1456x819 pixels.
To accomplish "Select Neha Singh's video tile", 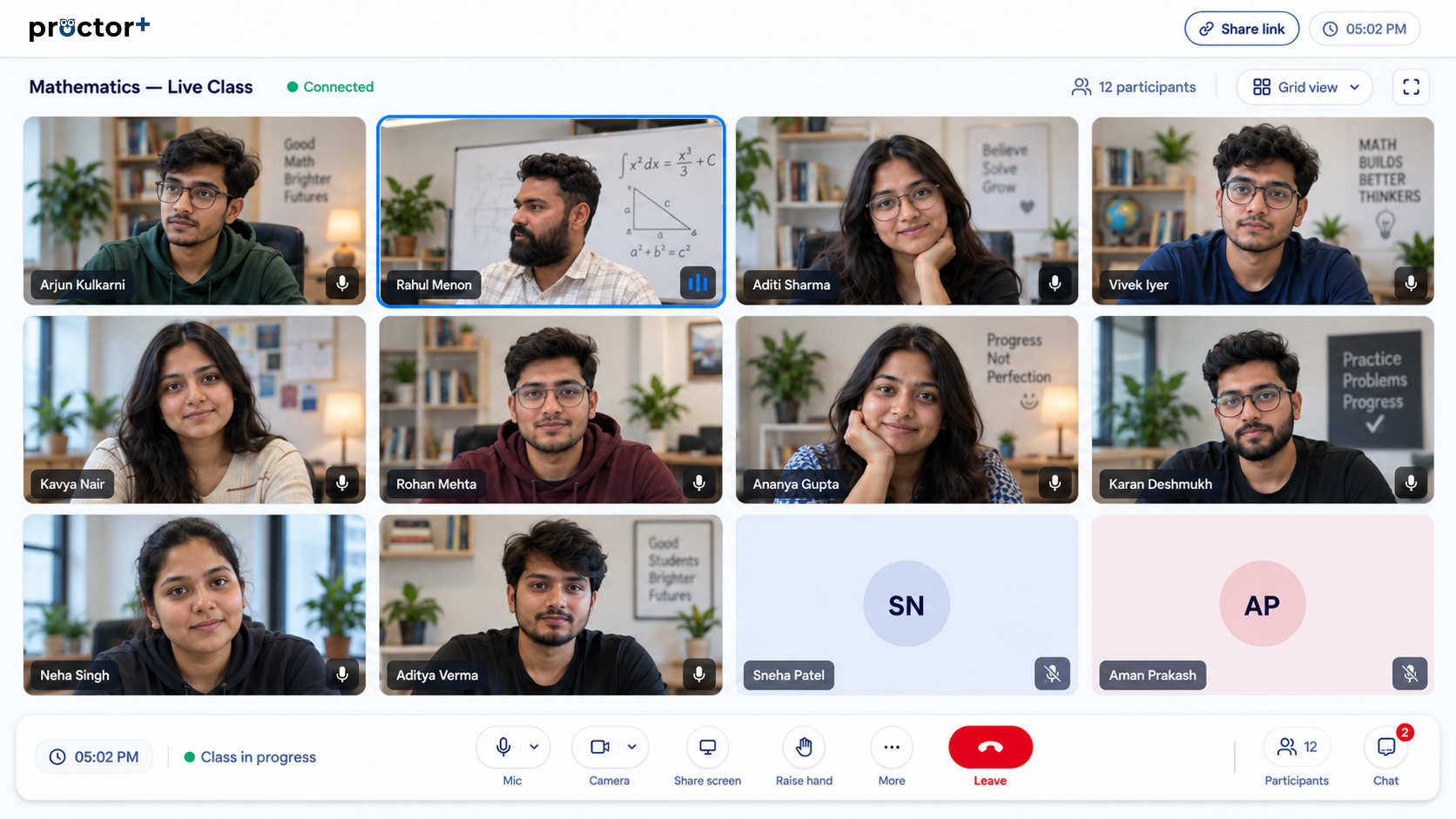I will tap(194, 605).
